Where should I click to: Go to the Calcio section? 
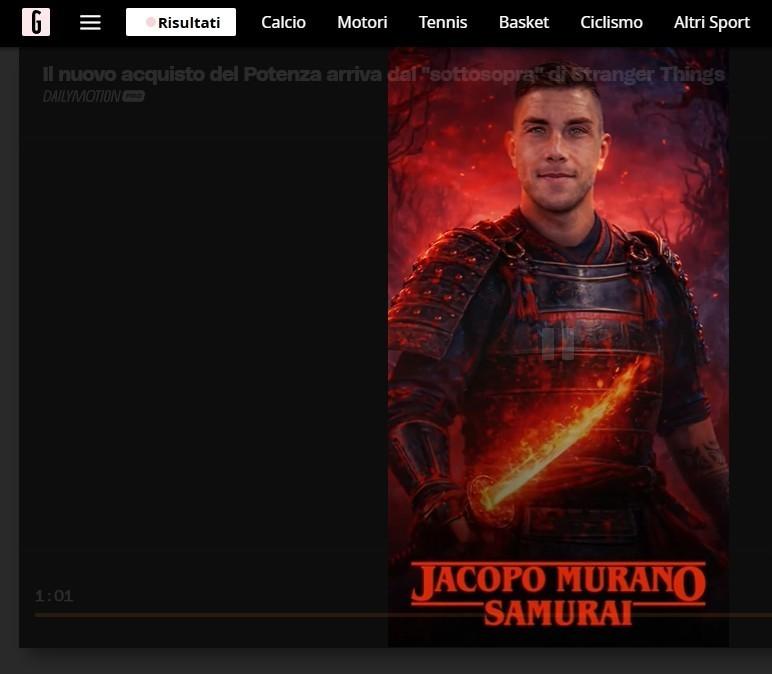[x=283, y=22]
